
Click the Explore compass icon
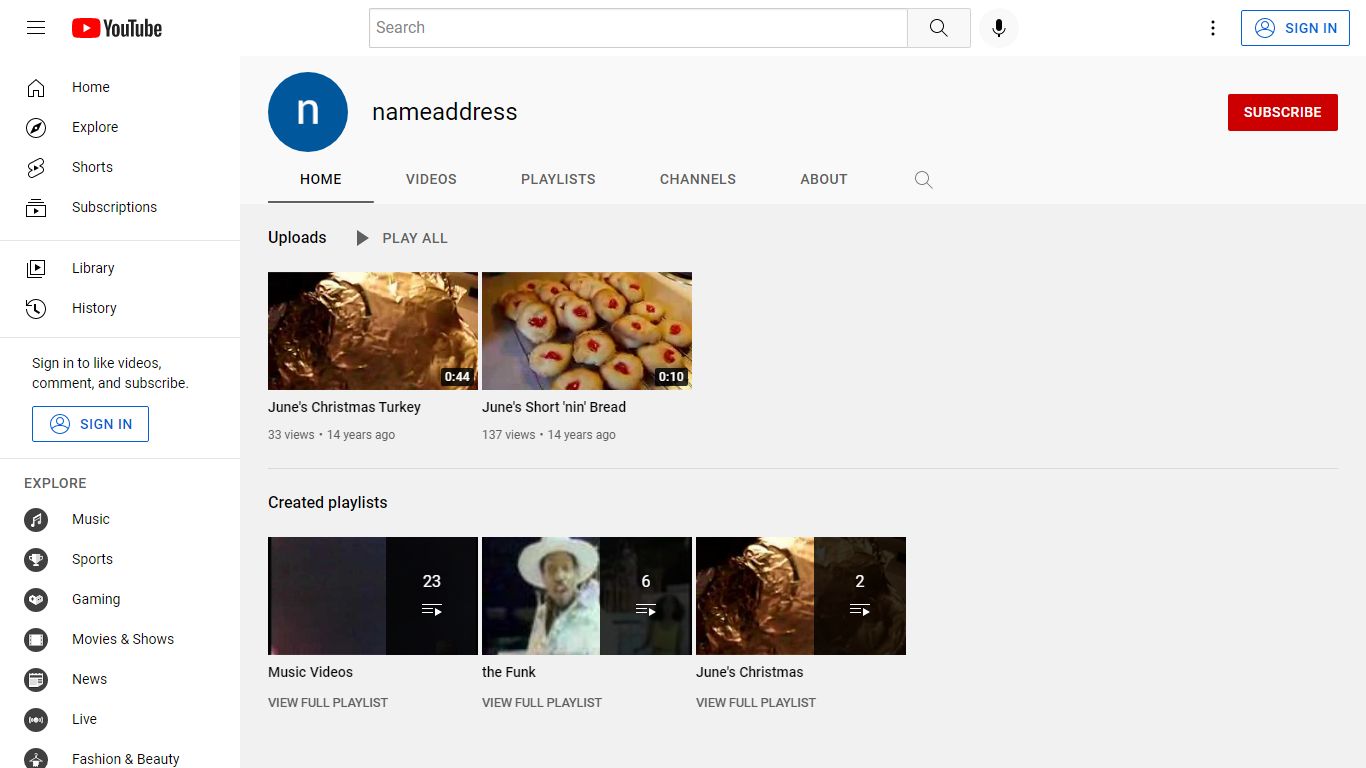(x=36, y=128)
